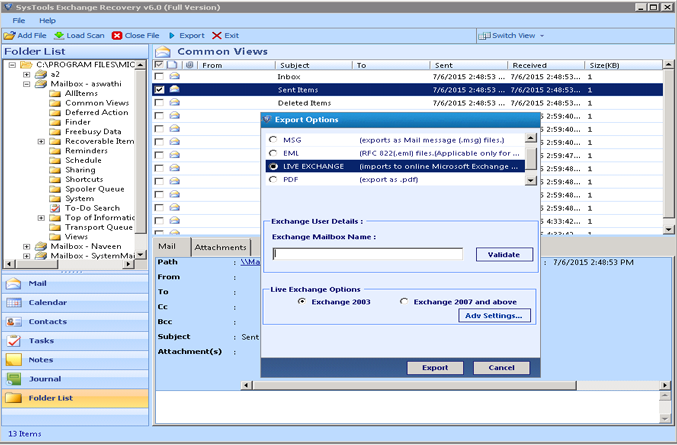Toggle the select-all header checkbox

click(x=159, y=65)
